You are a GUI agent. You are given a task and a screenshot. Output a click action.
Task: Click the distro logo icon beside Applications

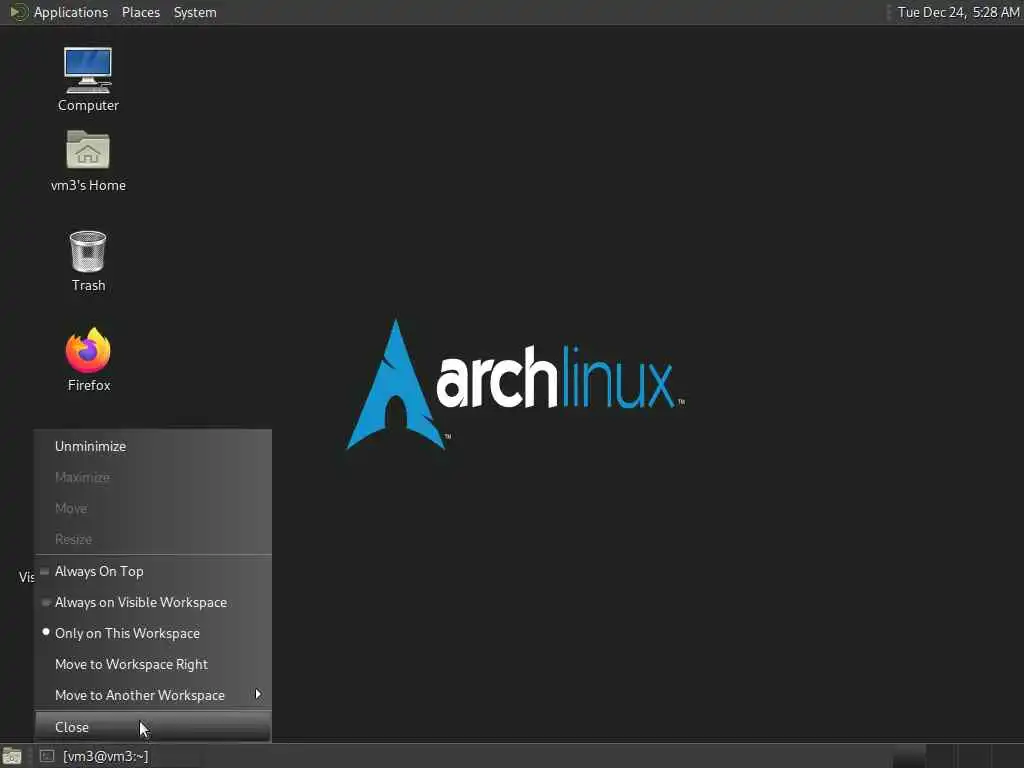click(x=18, y=12)
